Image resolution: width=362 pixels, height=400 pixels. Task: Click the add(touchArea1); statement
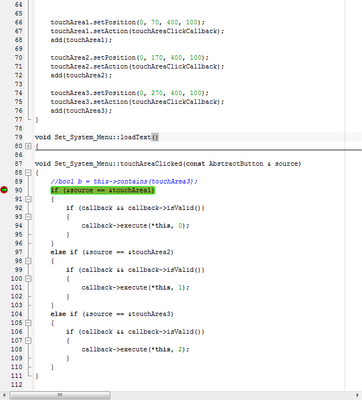tap(81, 40)
